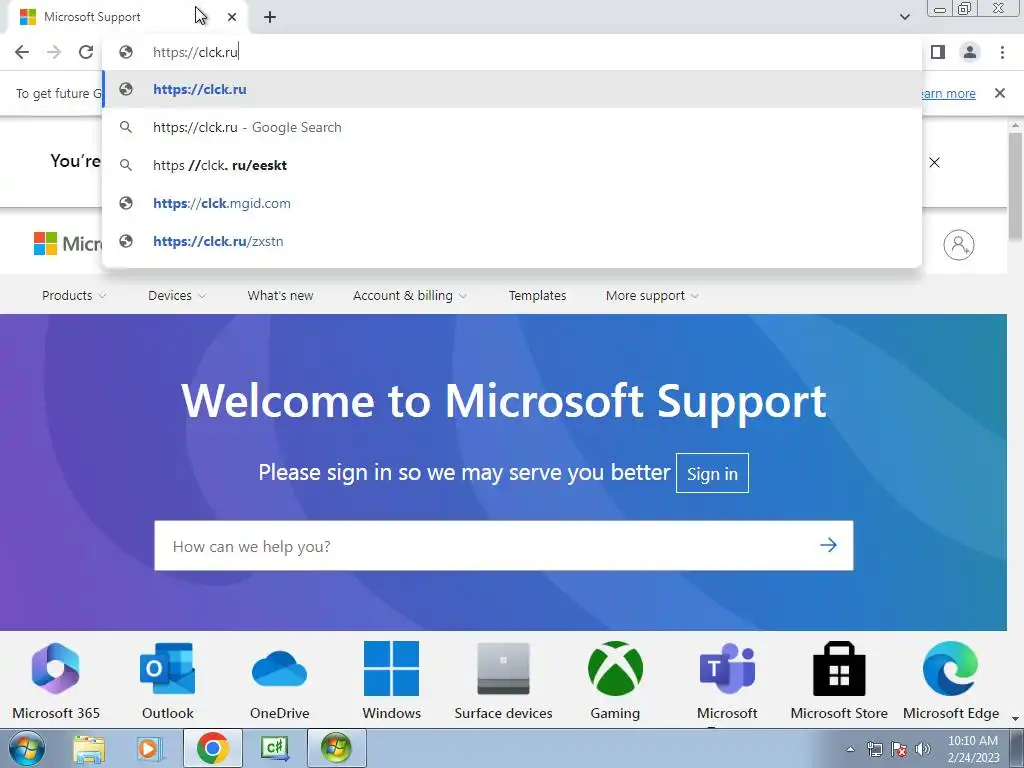Viewport: 1024px width, 768px height.
Task: Expand the Products menu
Action: pos(74,296)
